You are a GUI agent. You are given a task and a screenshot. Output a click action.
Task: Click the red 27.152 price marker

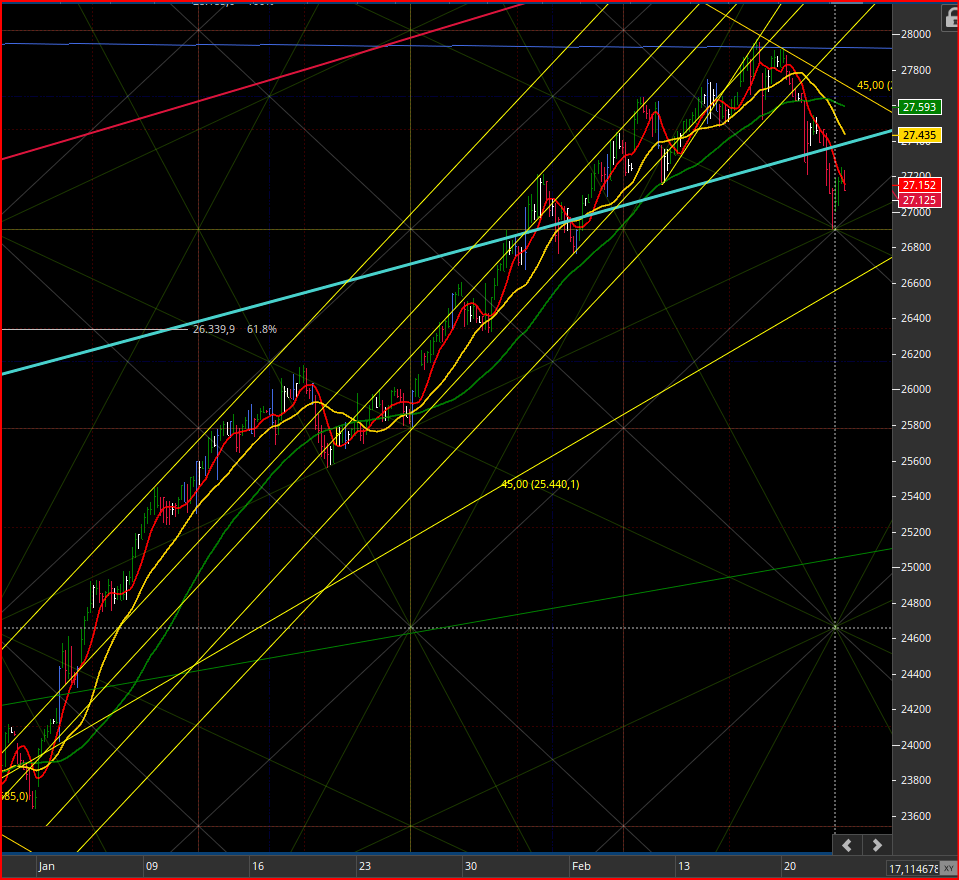[x=919, y=185]
